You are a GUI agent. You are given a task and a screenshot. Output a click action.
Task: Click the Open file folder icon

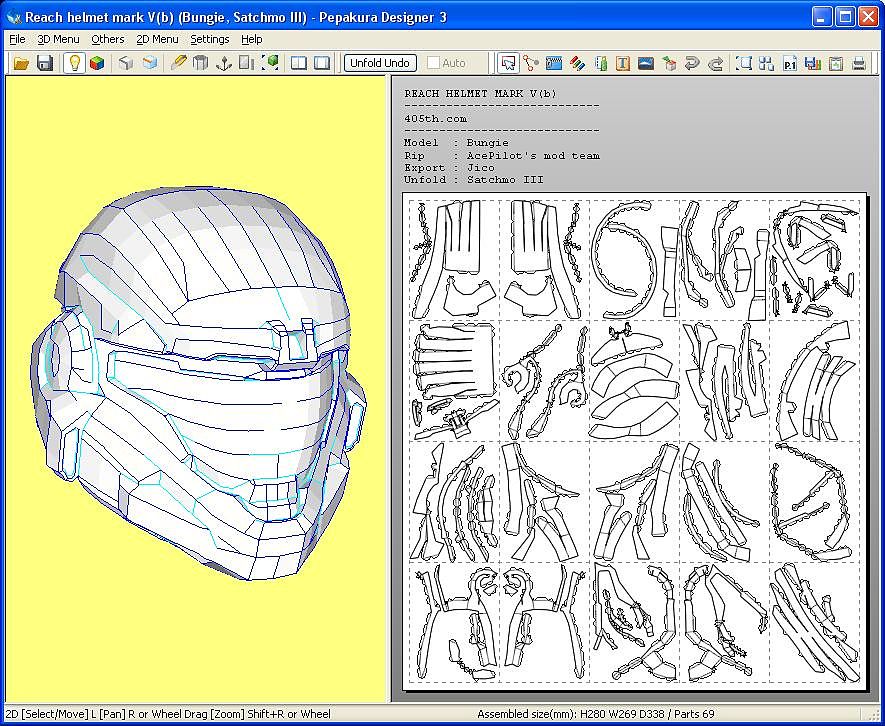click(x=21, y=63)
